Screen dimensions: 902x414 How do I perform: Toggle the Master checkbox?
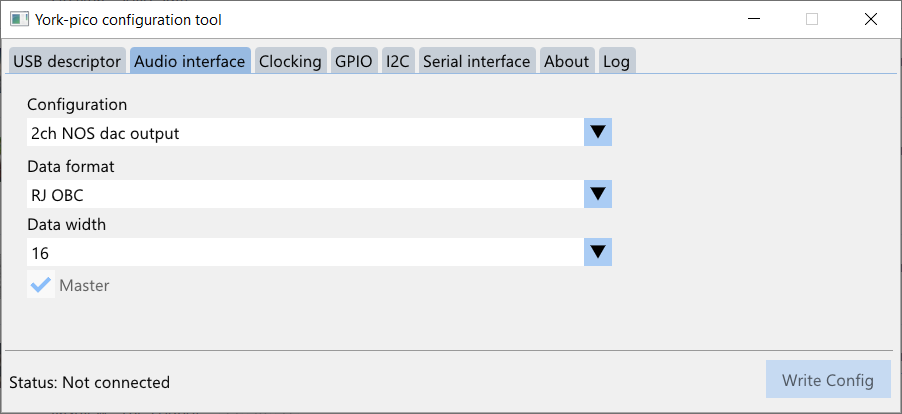coord(41,285)
